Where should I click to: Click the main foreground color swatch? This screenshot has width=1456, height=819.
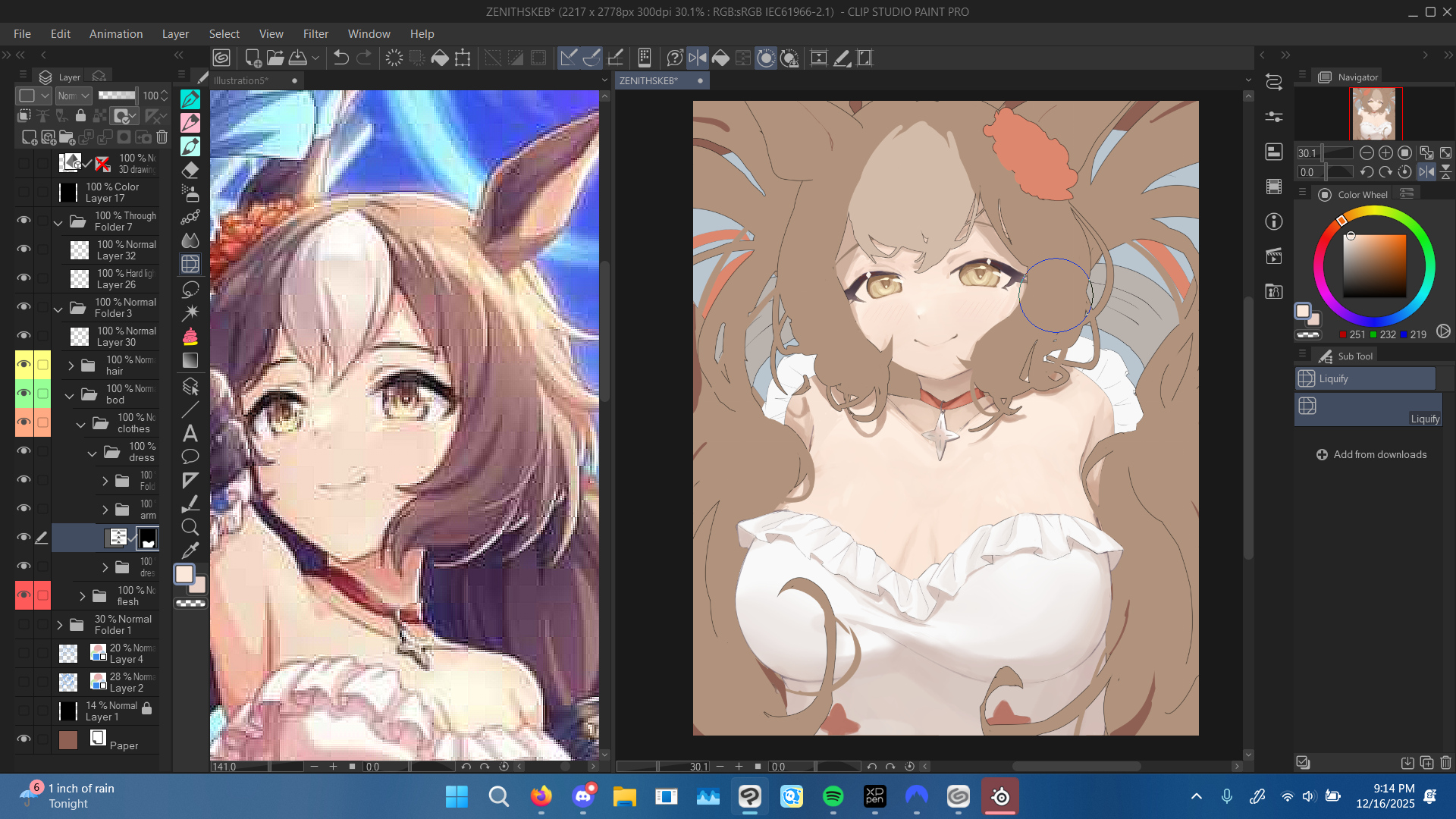tap(184, 574)
